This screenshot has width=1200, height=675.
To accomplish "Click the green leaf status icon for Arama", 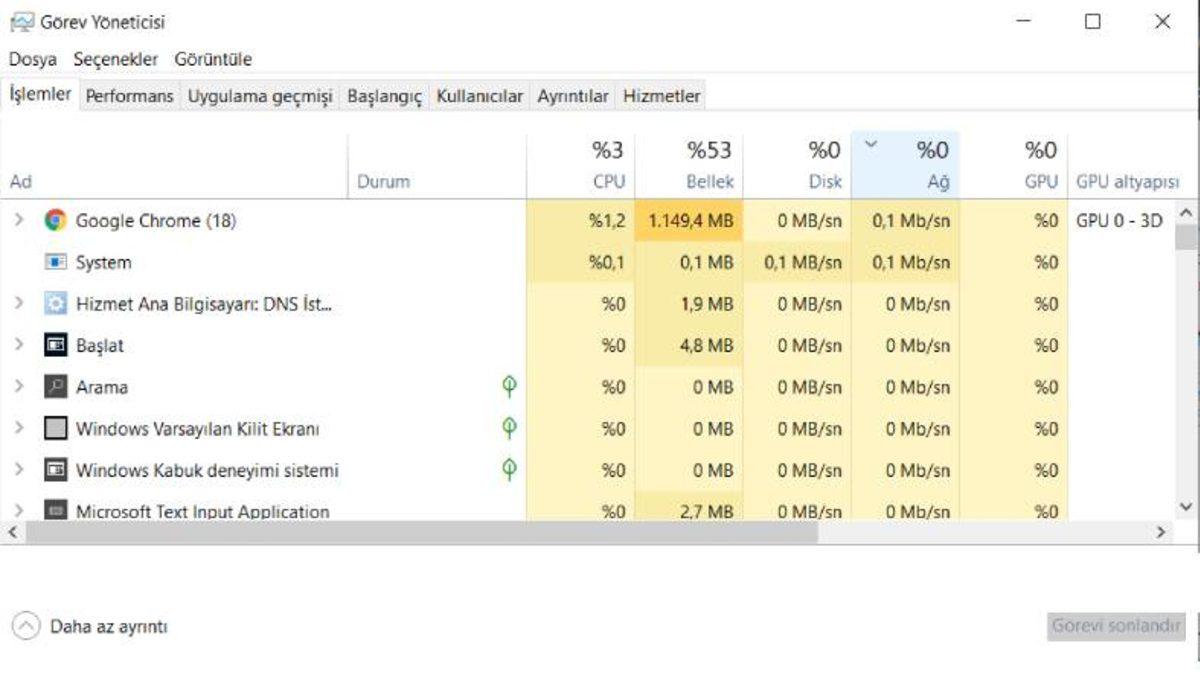I will (x=509, y=387).
